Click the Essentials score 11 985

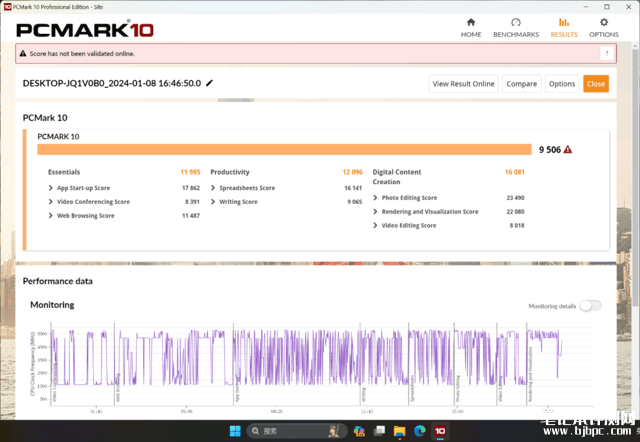coord(190,172)
